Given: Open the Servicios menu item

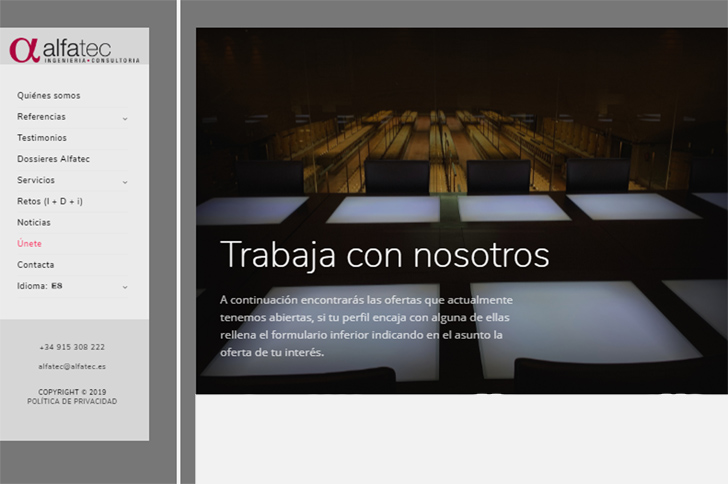Looking at the screenshot, I should tap(36, 180).
